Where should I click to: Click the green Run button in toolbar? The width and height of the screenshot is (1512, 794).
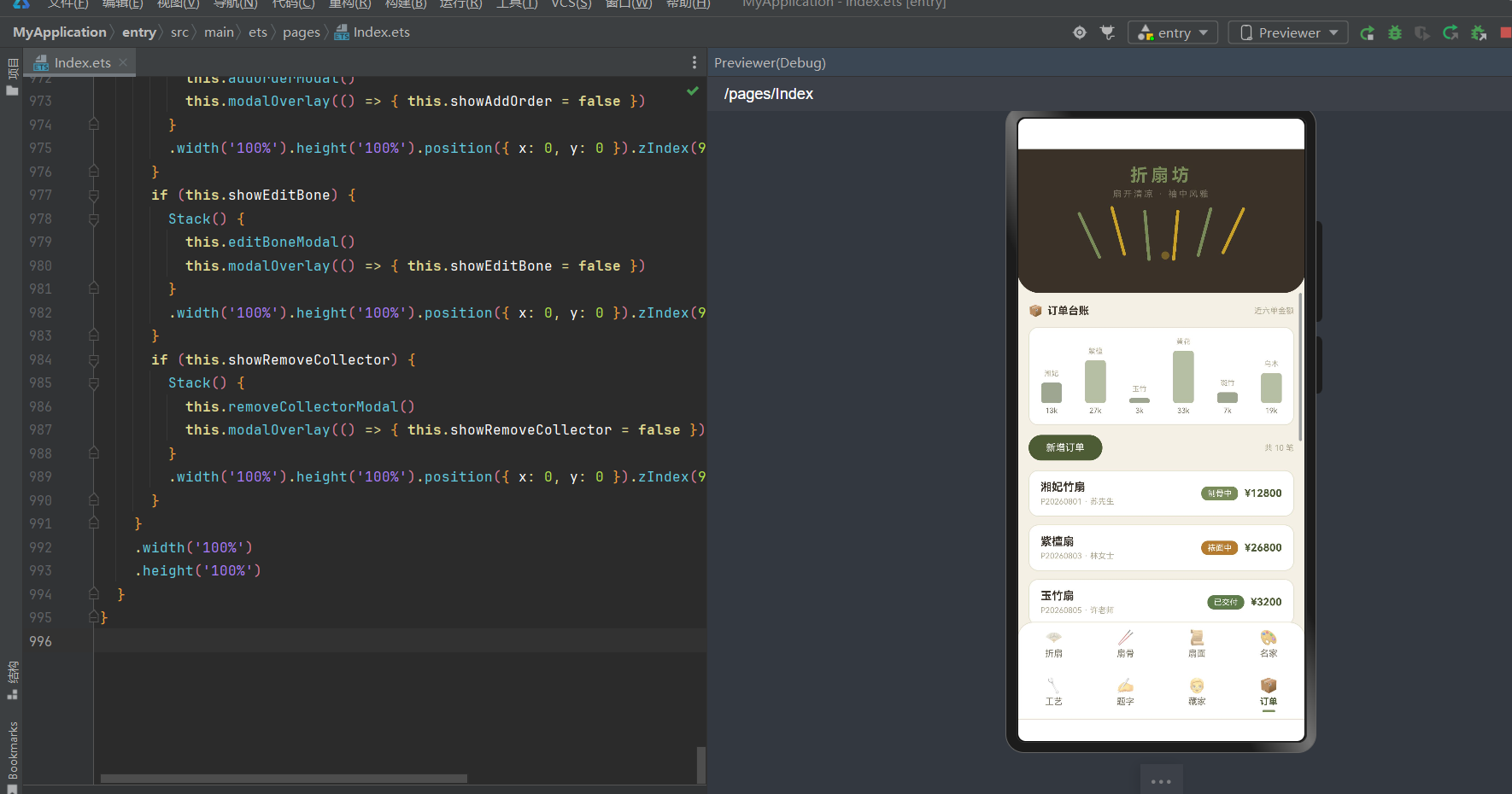(1368, 32)
